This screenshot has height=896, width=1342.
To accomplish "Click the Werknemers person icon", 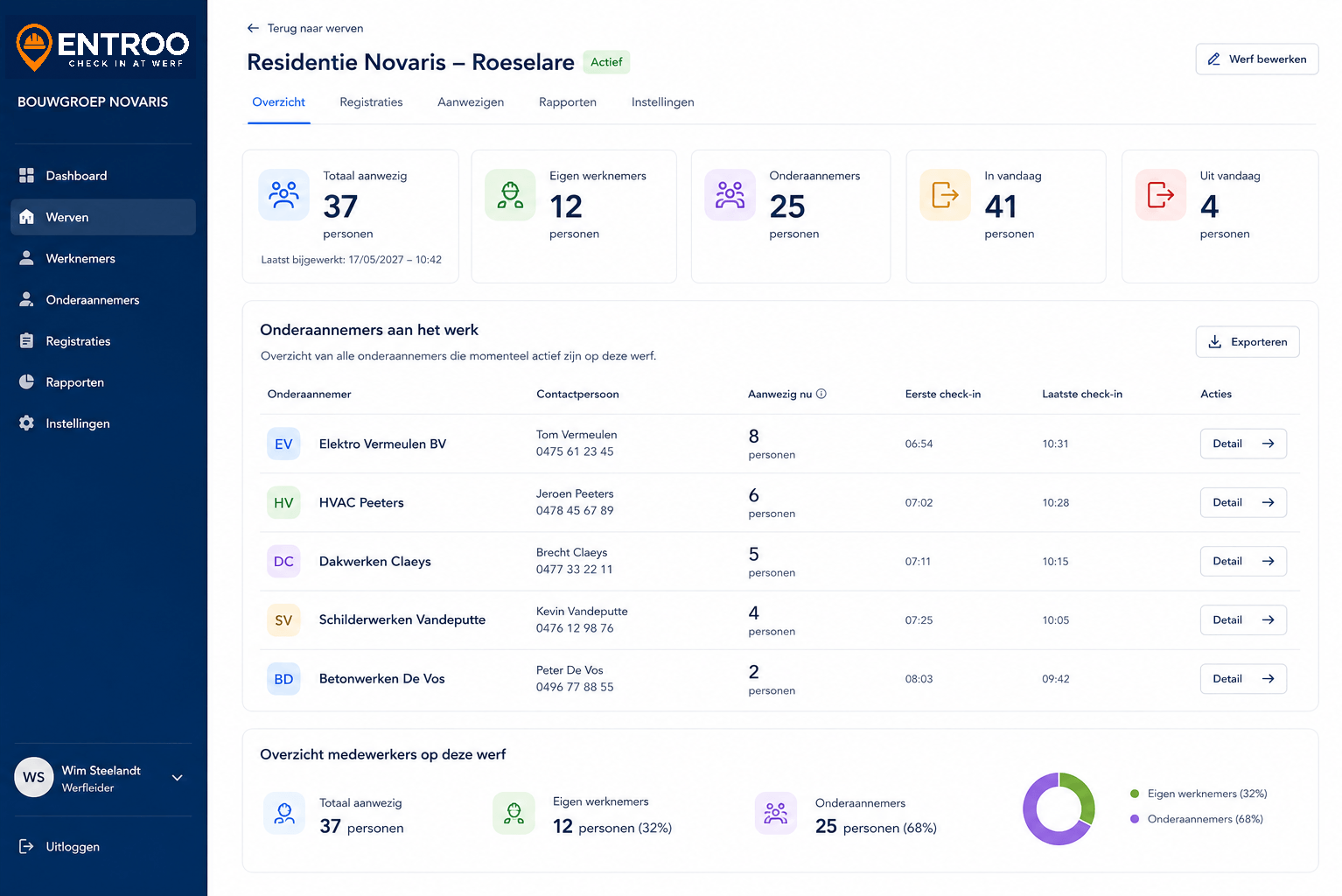I will click(x=27, y=258).
